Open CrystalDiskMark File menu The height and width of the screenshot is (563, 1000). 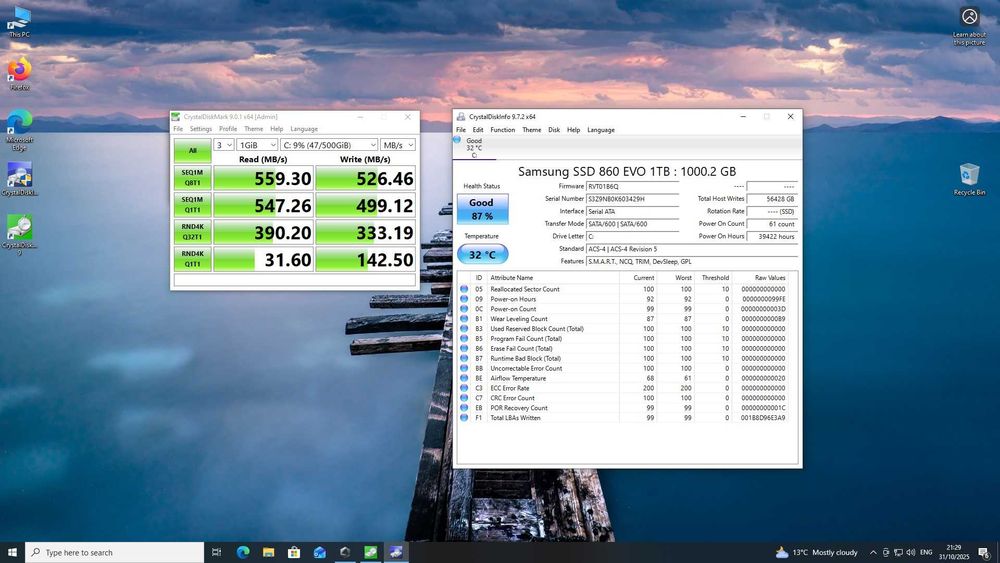pos(178,129)
